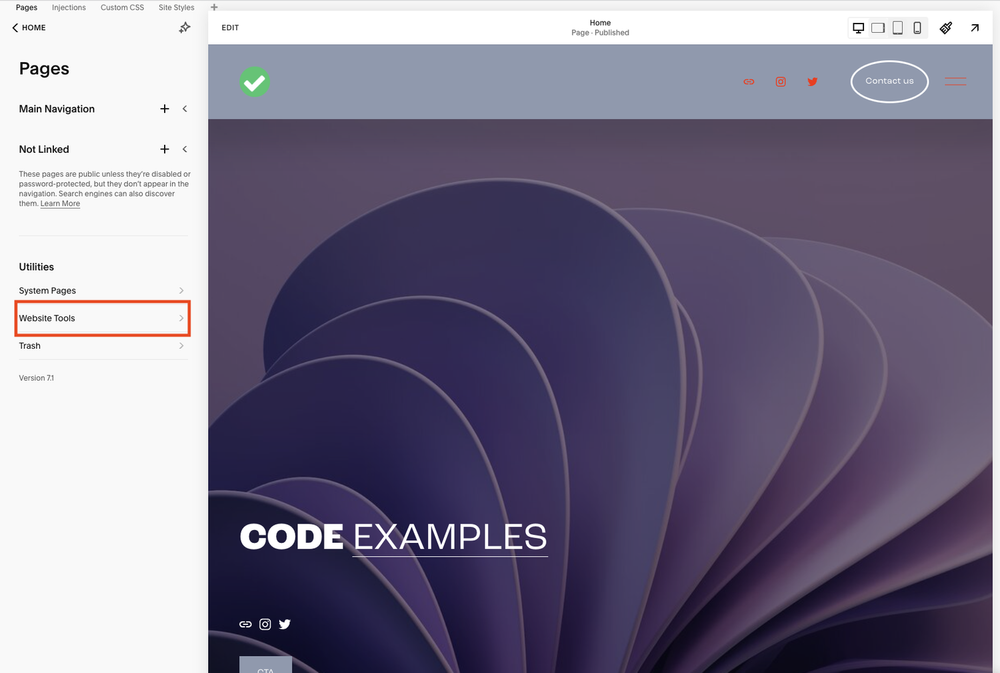The width and height of the screenshot is (1000, 673).
Task: Open the site preview arrow icon
Action: [x=975, y=27]
